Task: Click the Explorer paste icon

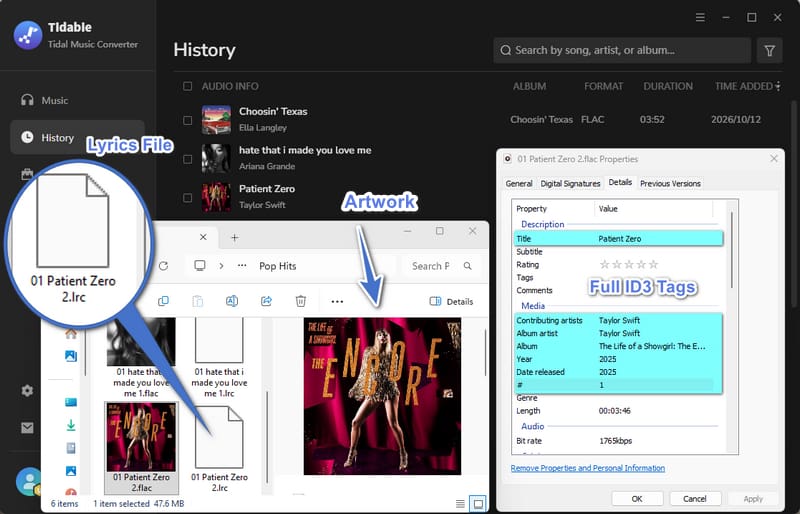Action: (197, 301)
